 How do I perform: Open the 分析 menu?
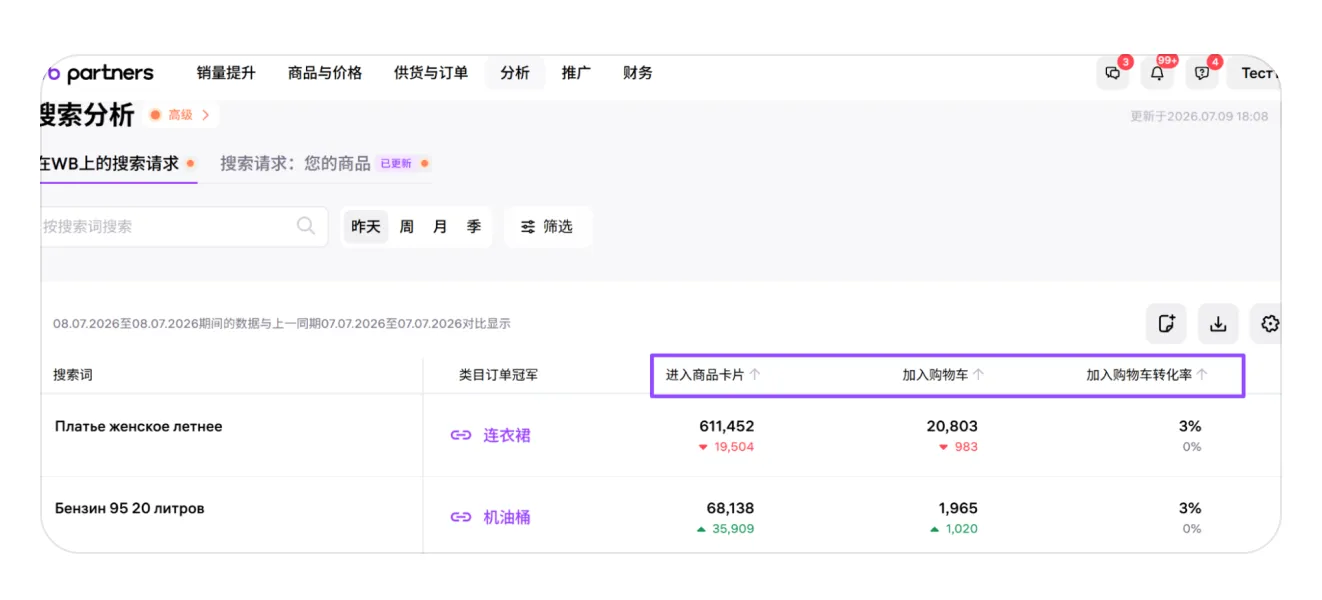[x=515, y=73]
